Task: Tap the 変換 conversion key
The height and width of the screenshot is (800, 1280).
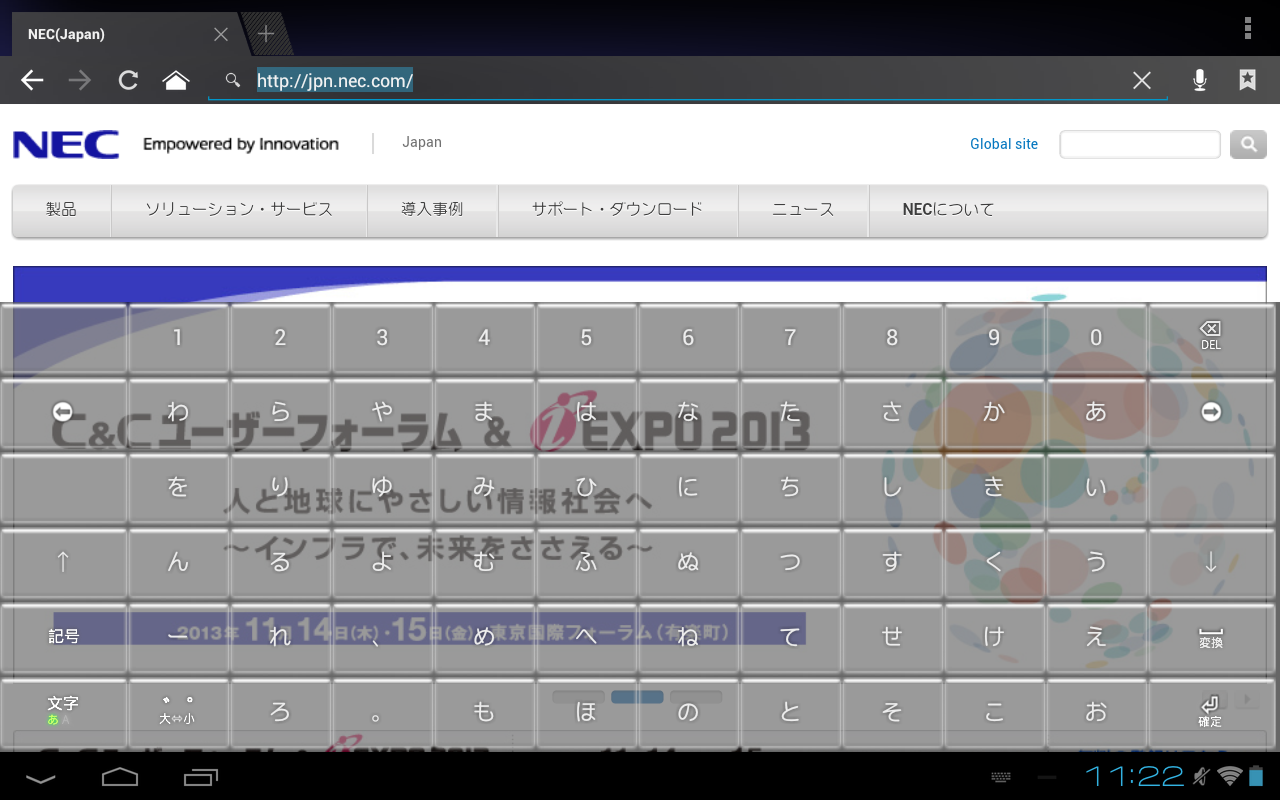Action: click(1211, 637)
